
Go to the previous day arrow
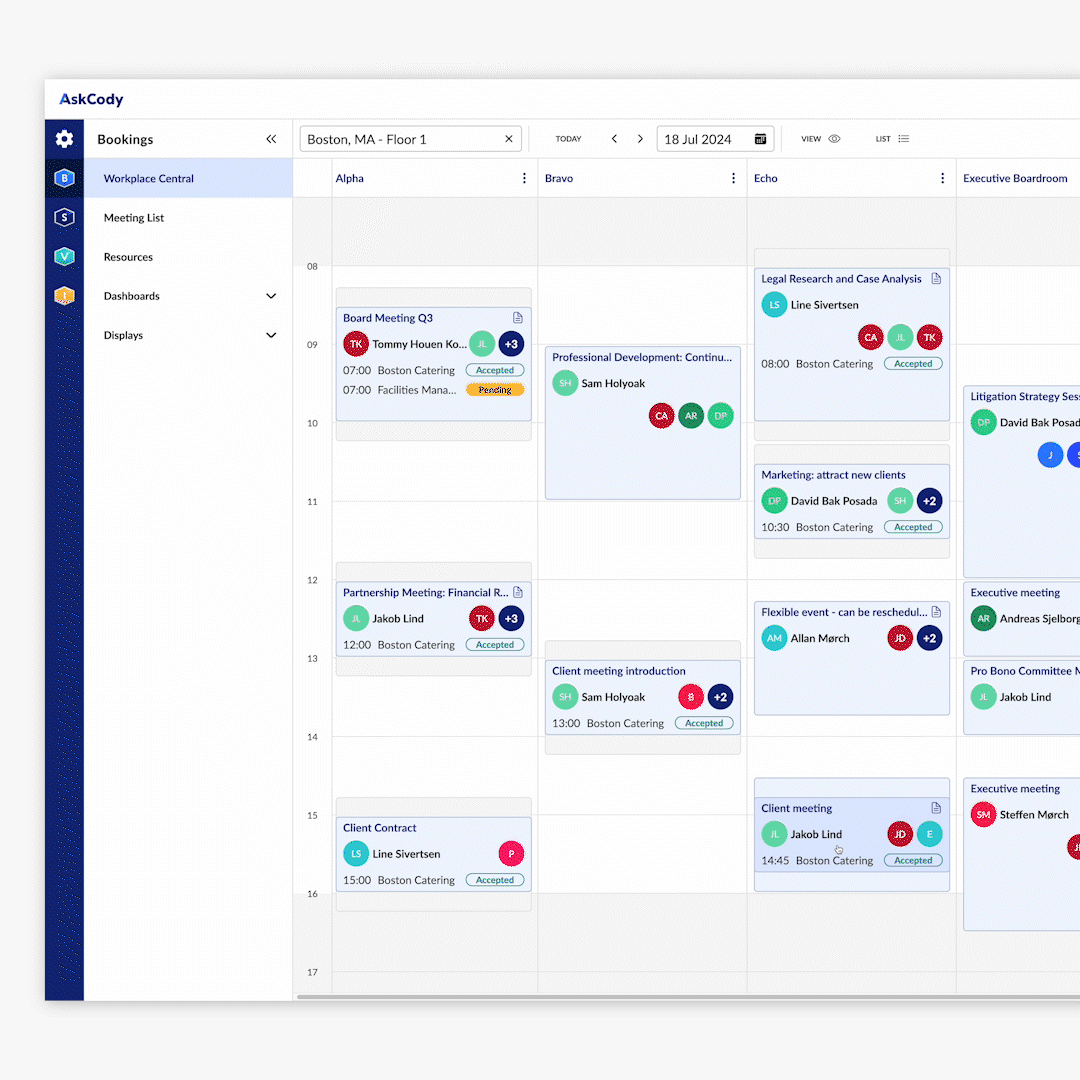point(614,139)
